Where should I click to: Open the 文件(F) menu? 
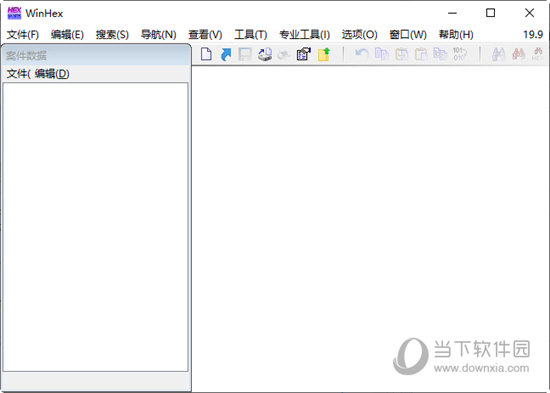pos(23,34)
